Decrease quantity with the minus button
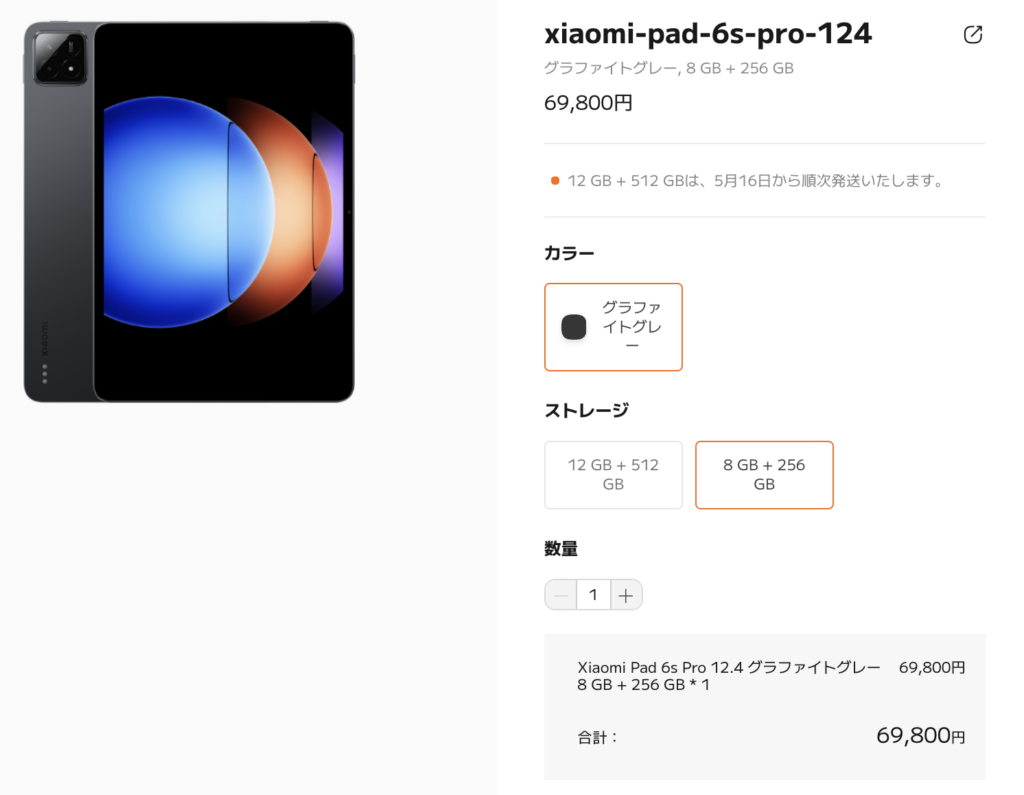Screen dimensions: 1024x795 tap(561, 595)
